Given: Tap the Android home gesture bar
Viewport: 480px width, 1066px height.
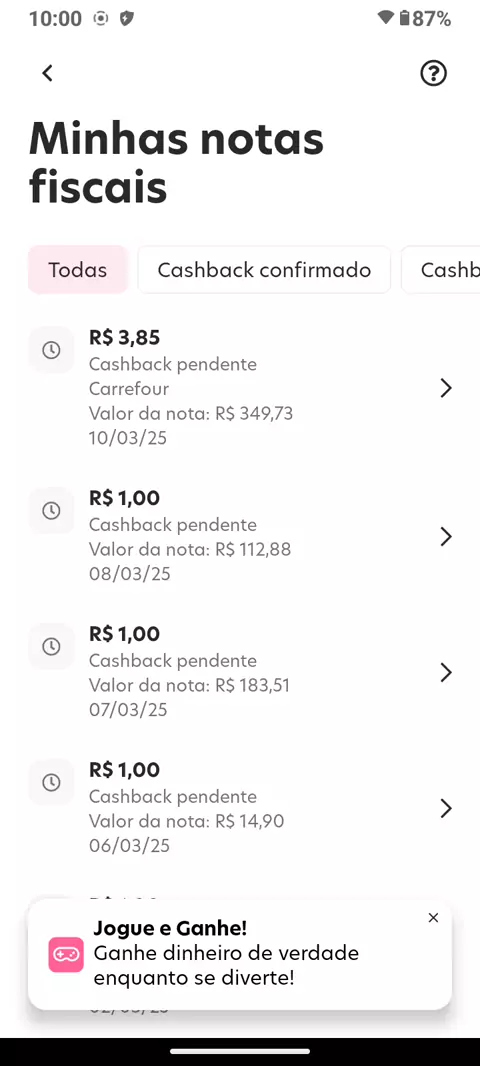Looking at the screenshot, I should [240, 1051].
